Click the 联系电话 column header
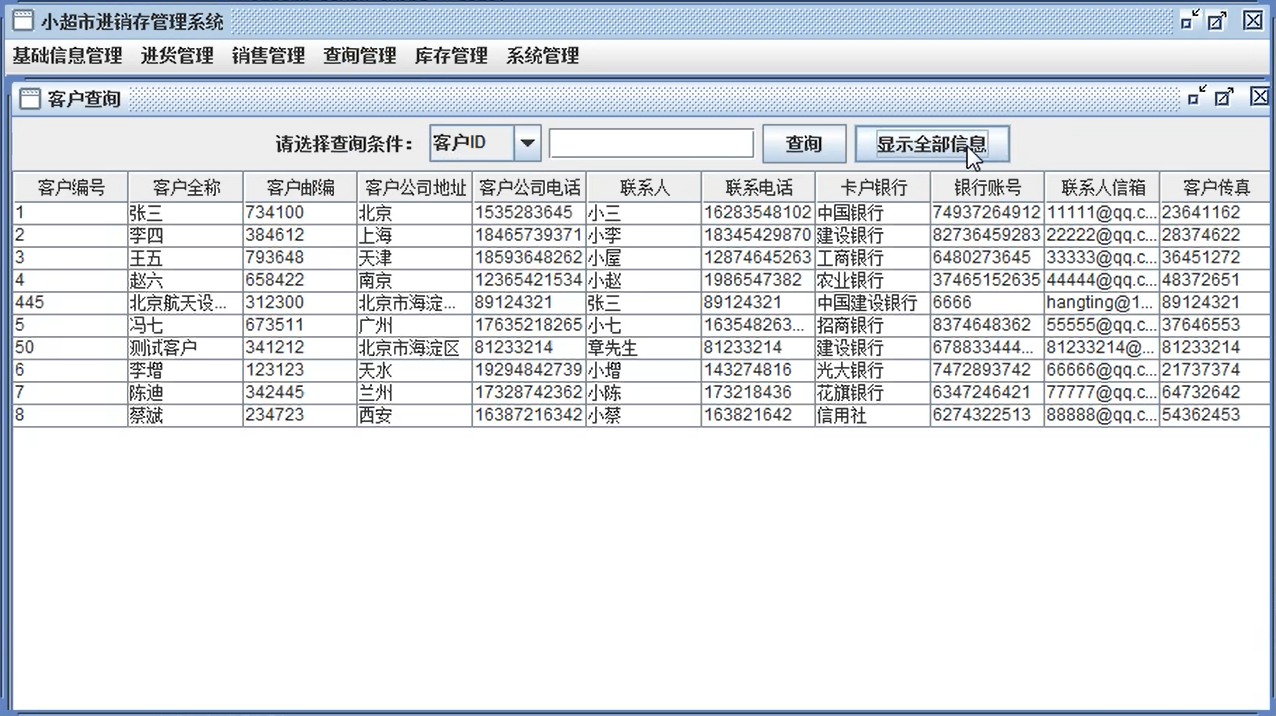The image size is (1276, 716). (758, 187)
